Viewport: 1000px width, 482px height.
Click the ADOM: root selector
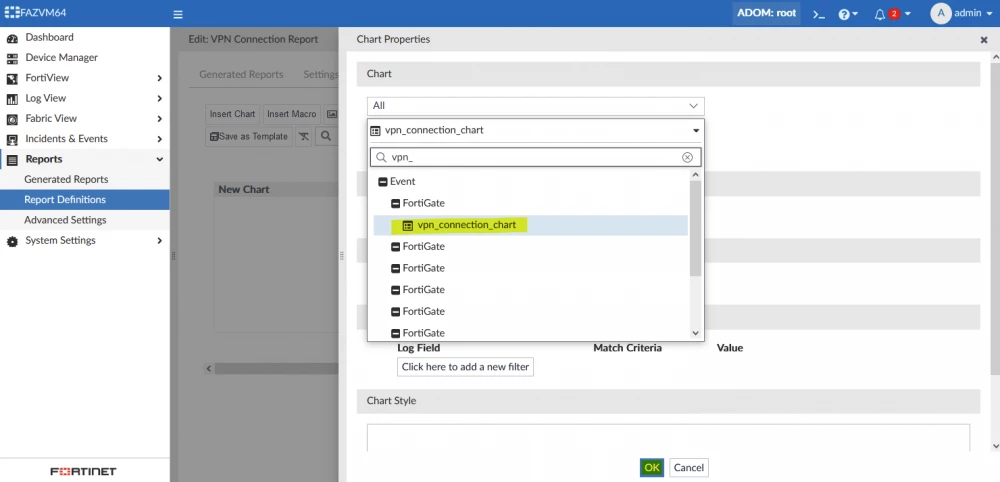click(x=767, y=13)
